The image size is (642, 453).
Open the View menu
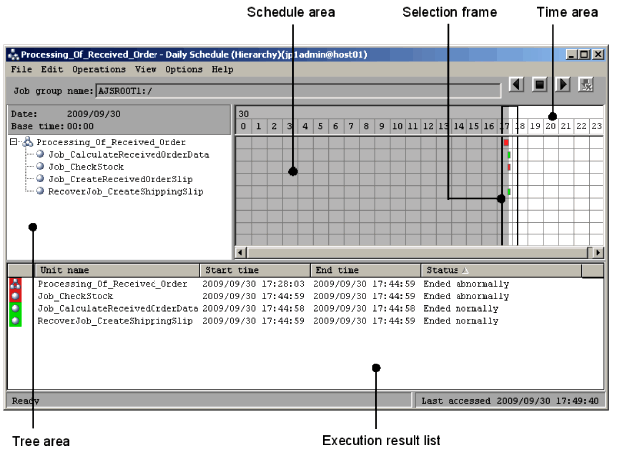(145, 69)
